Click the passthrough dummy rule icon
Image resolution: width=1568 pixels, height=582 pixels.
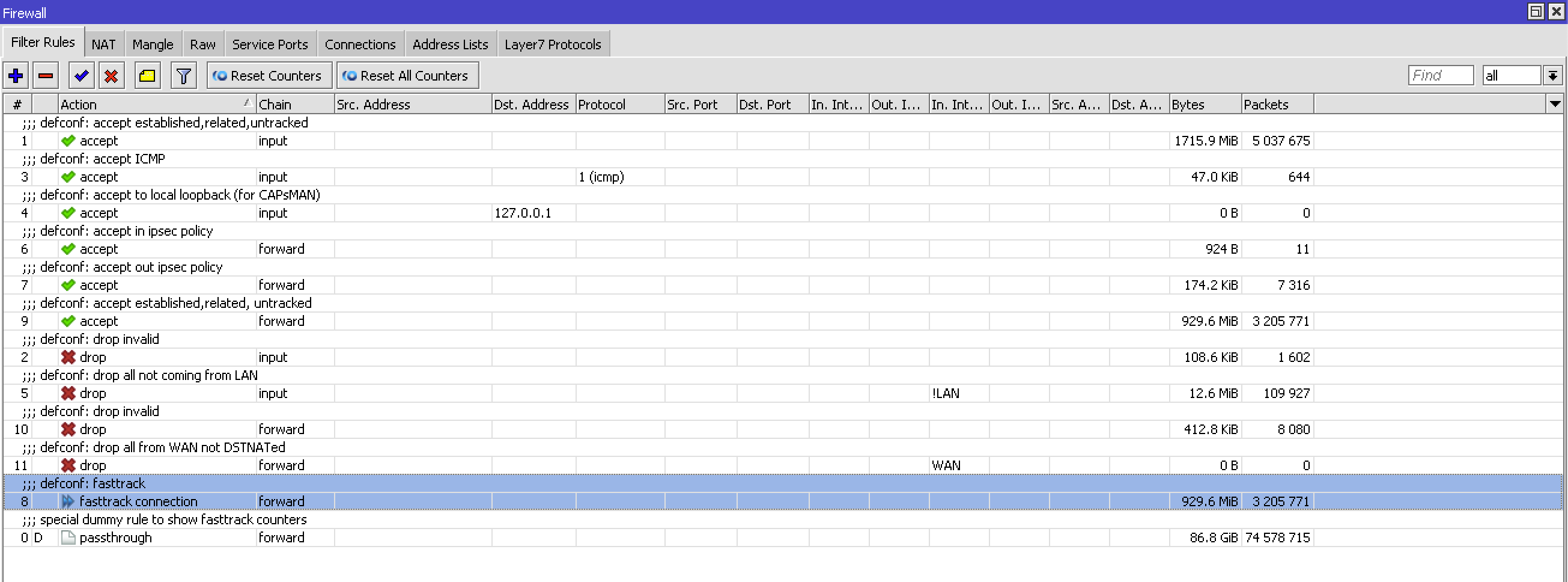[68, 537]
